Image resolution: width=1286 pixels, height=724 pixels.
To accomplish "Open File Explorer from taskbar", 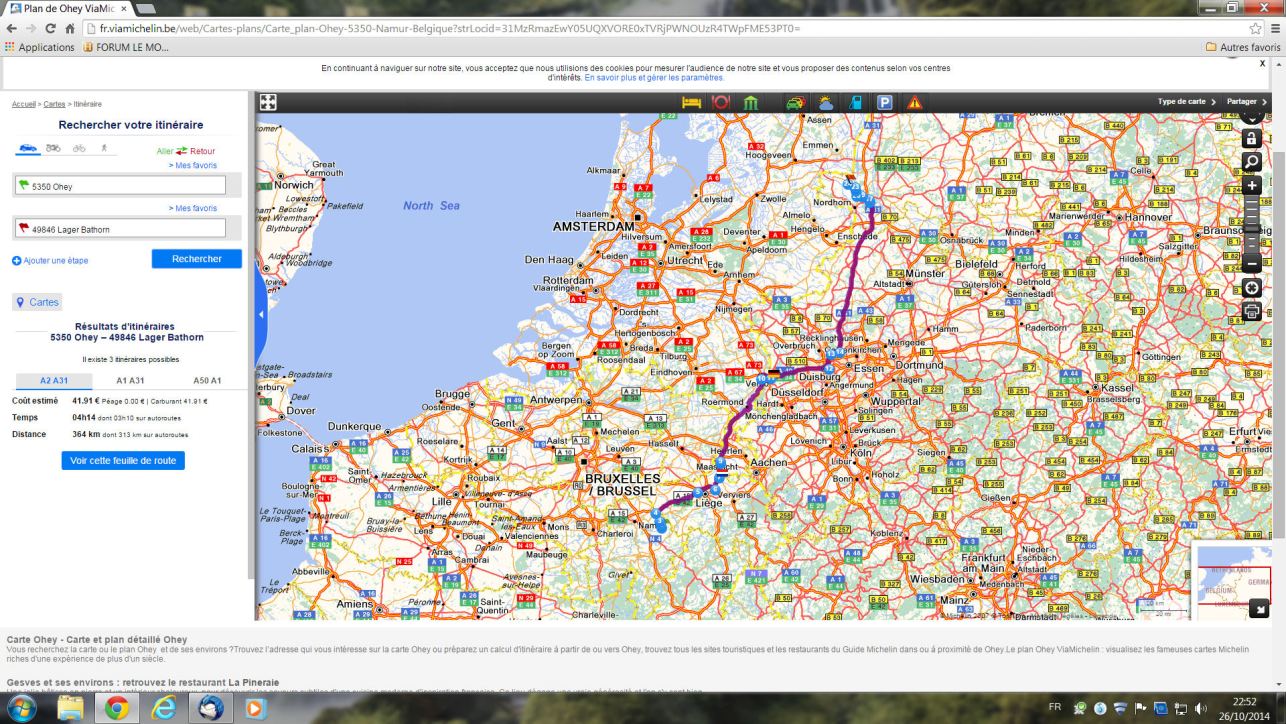I will pos(71,708).
